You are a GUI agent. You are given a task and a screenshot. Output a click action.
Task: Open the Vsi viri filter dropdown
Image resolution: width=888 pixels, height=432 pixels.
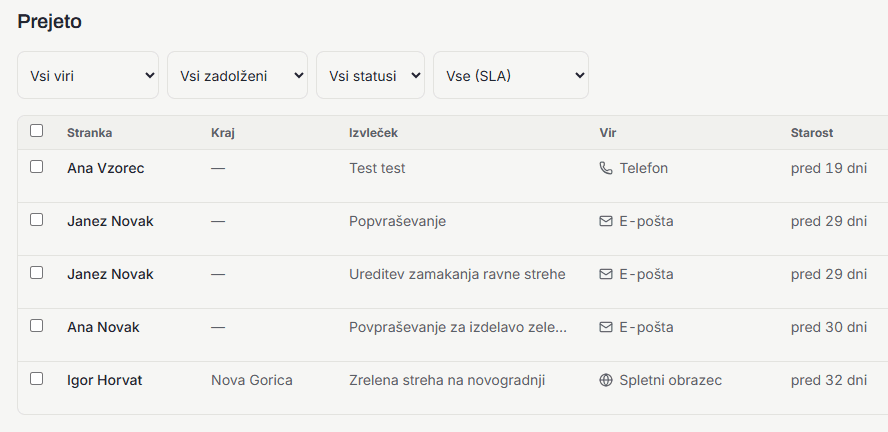88,75
